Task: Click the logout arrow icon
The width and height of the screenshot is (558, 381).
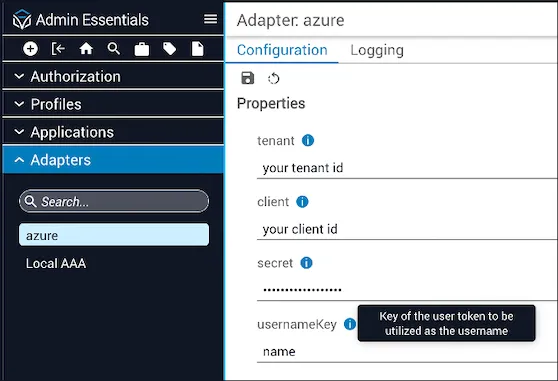Action: pyautogui.click(x=58, y=49)
